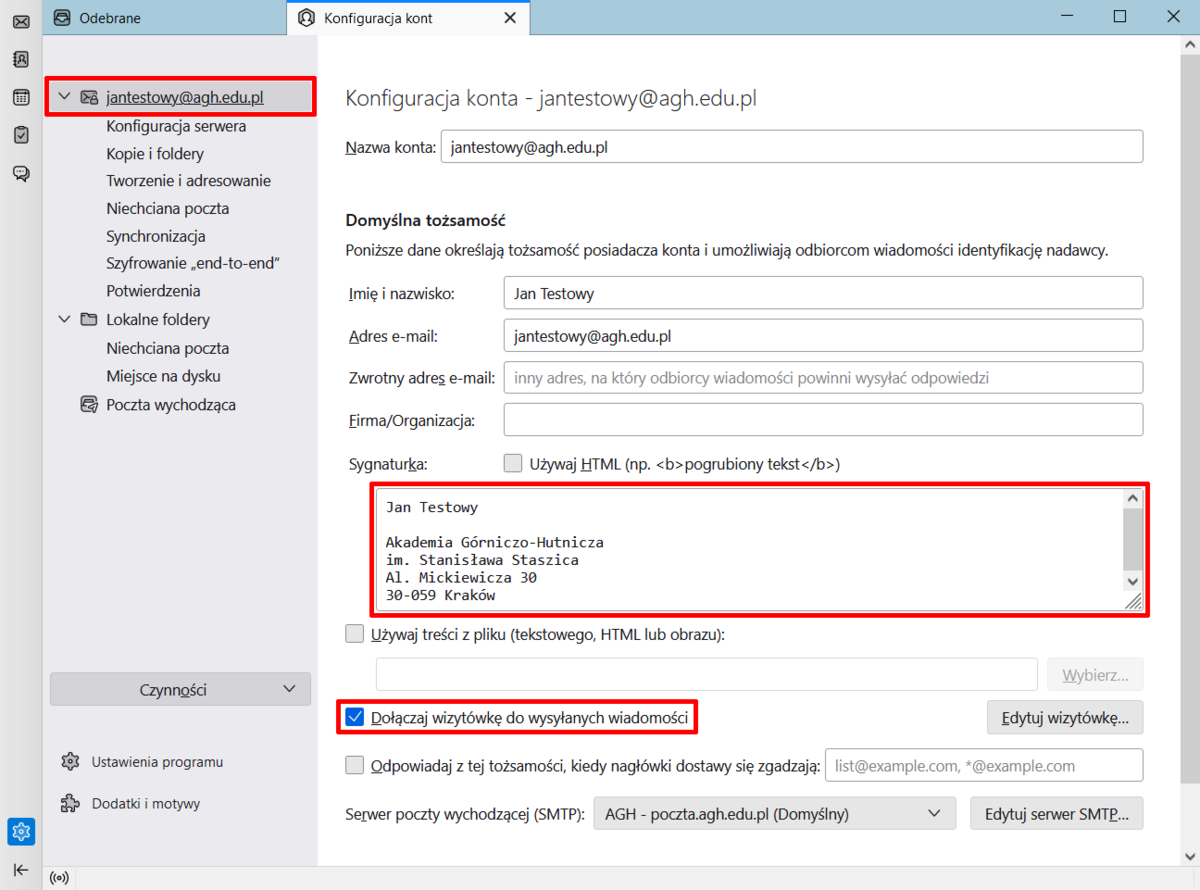Open the SMTP server dropdown
The height and width of the screenshot is (890, 1200).
tap(774, 814)
